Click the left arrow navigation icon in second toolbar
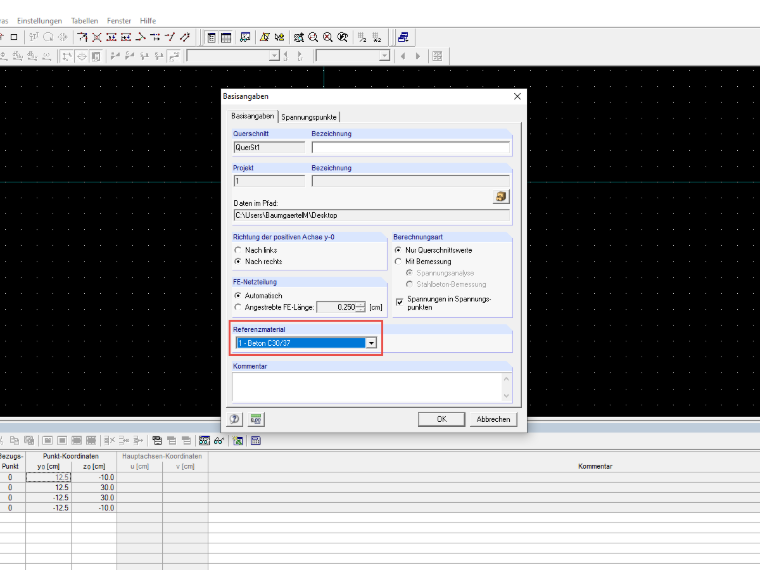Image resolution: width=760 pixels, height=570 pixels. click(x=403, y=56)
